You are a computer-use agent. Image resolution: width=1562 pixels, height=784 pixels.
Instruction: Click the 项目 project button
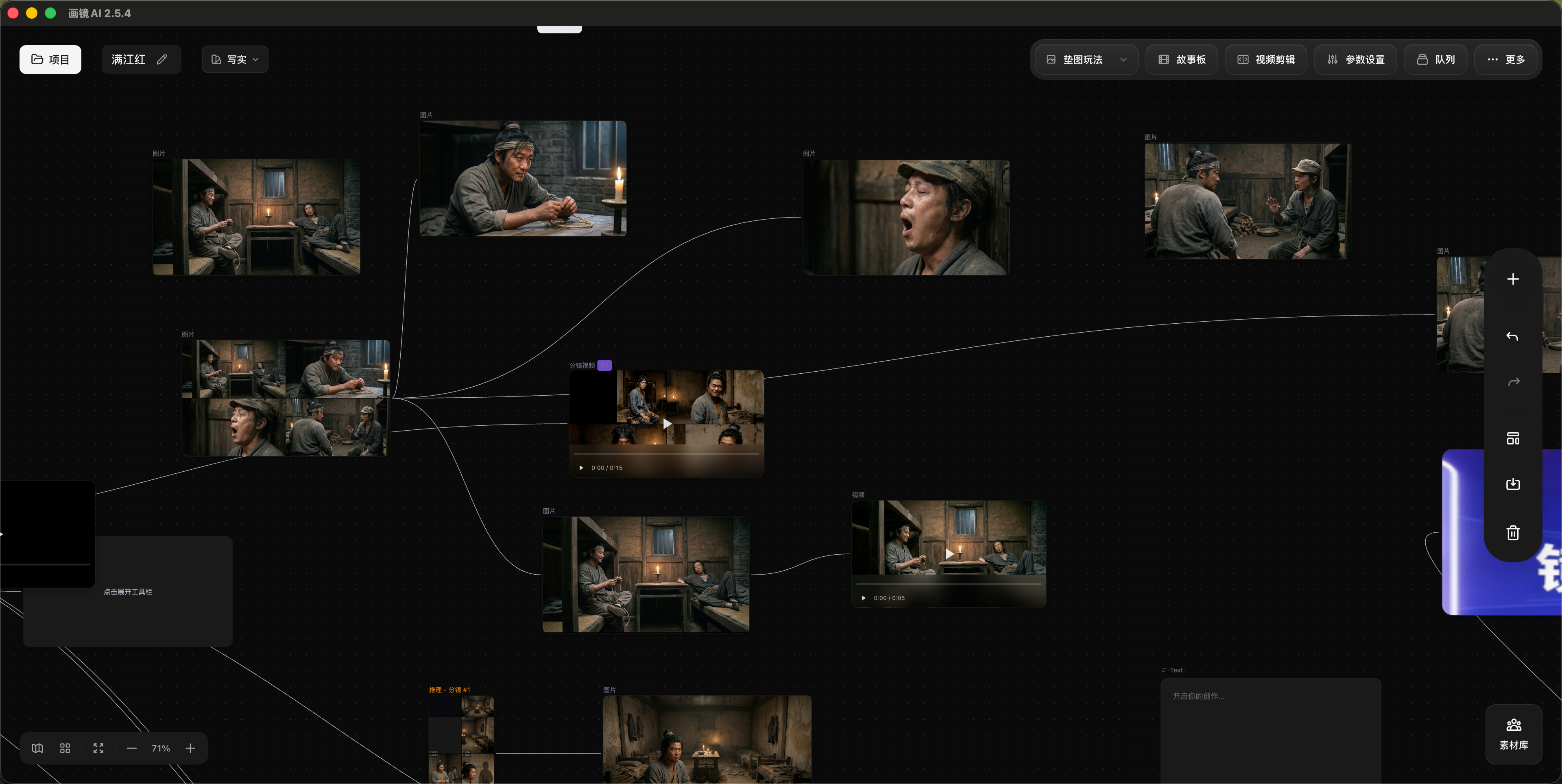(x=50, y=59)
